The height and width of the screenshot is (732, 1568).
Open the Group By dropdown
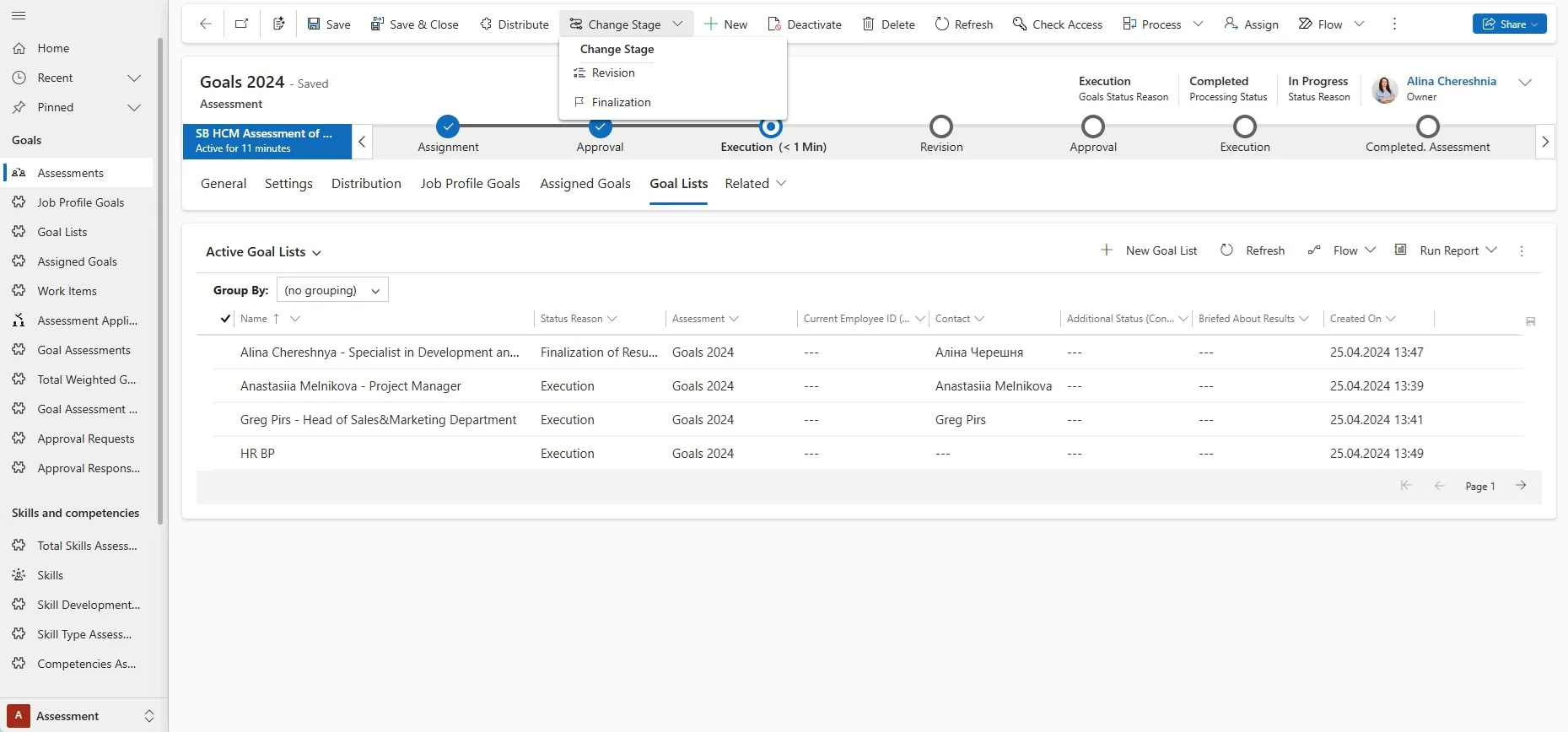332,290
